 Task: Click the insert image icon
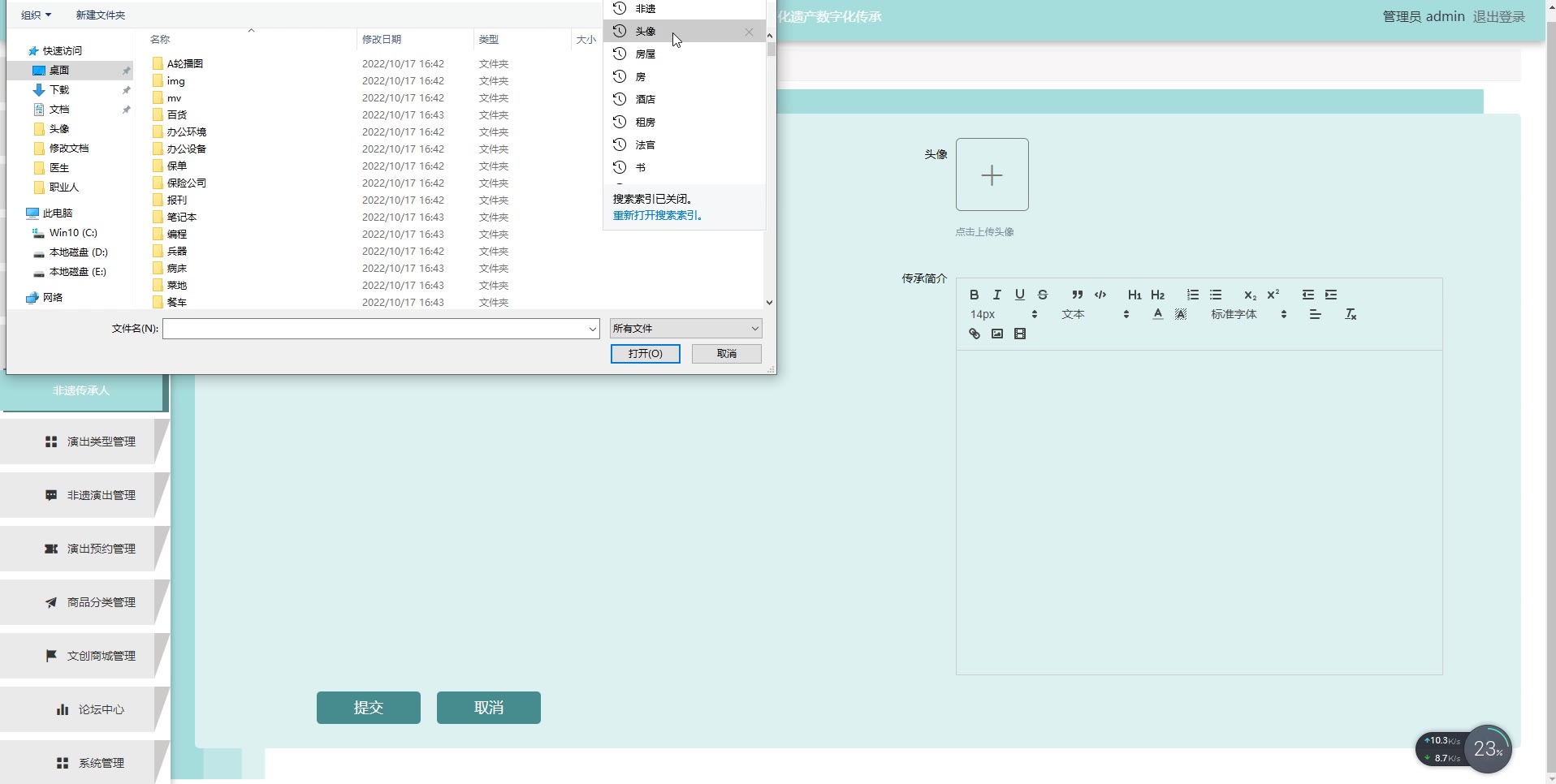tap(996, 334)
